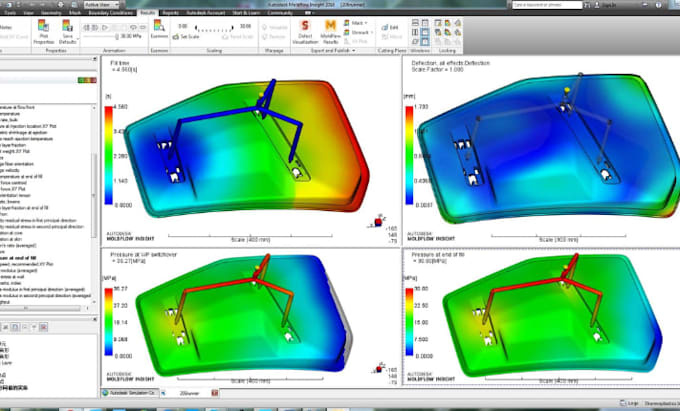Viewport: 680px width, 411px height.
Task: Toggle the highlighted bottom window layout
Action: (425, 42)
